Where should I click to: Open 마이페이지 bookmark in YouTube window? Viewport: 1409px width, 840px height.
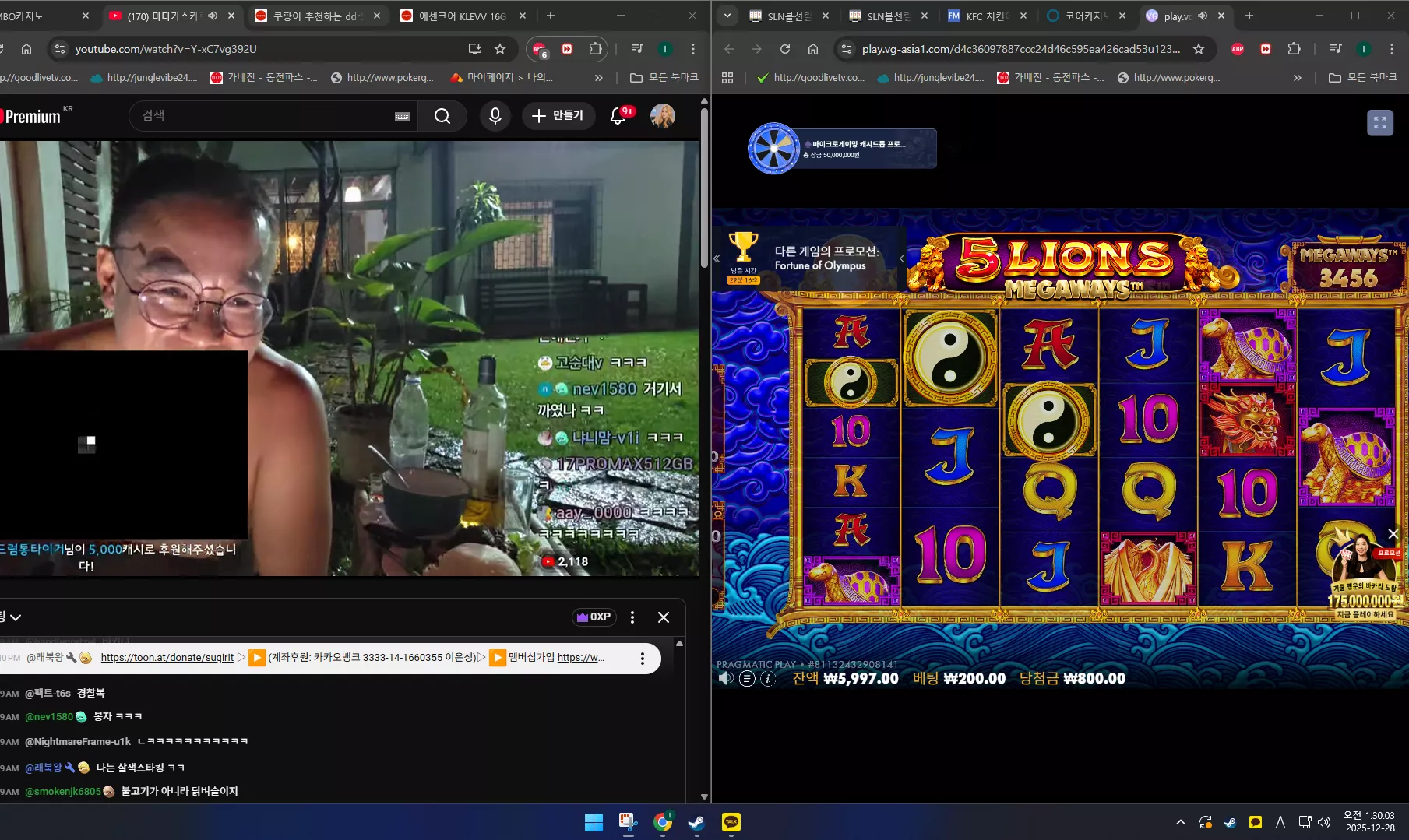tap(502, 78)
